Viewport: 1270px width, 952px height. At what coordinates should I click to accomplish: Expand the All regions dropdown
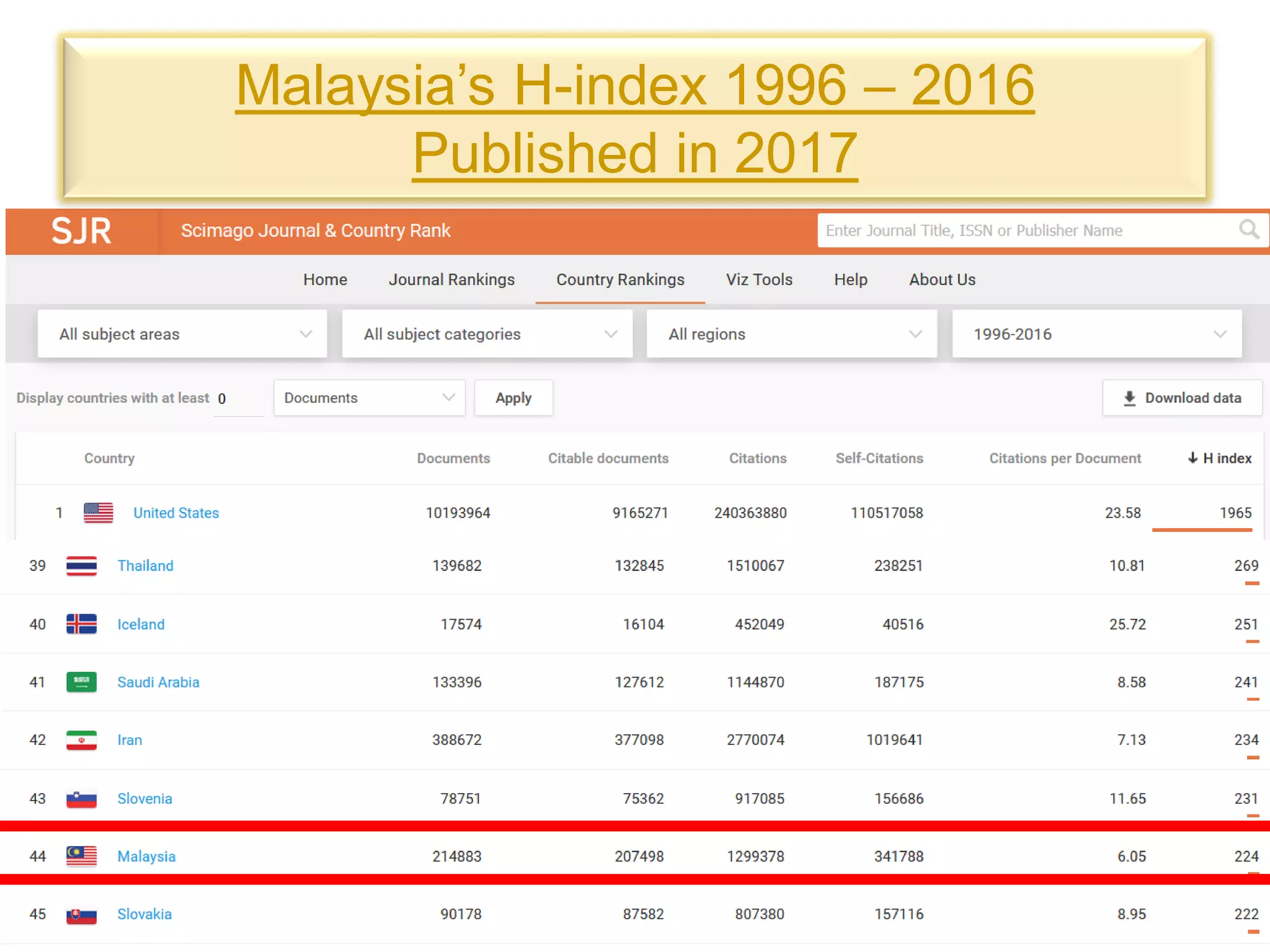792,334
